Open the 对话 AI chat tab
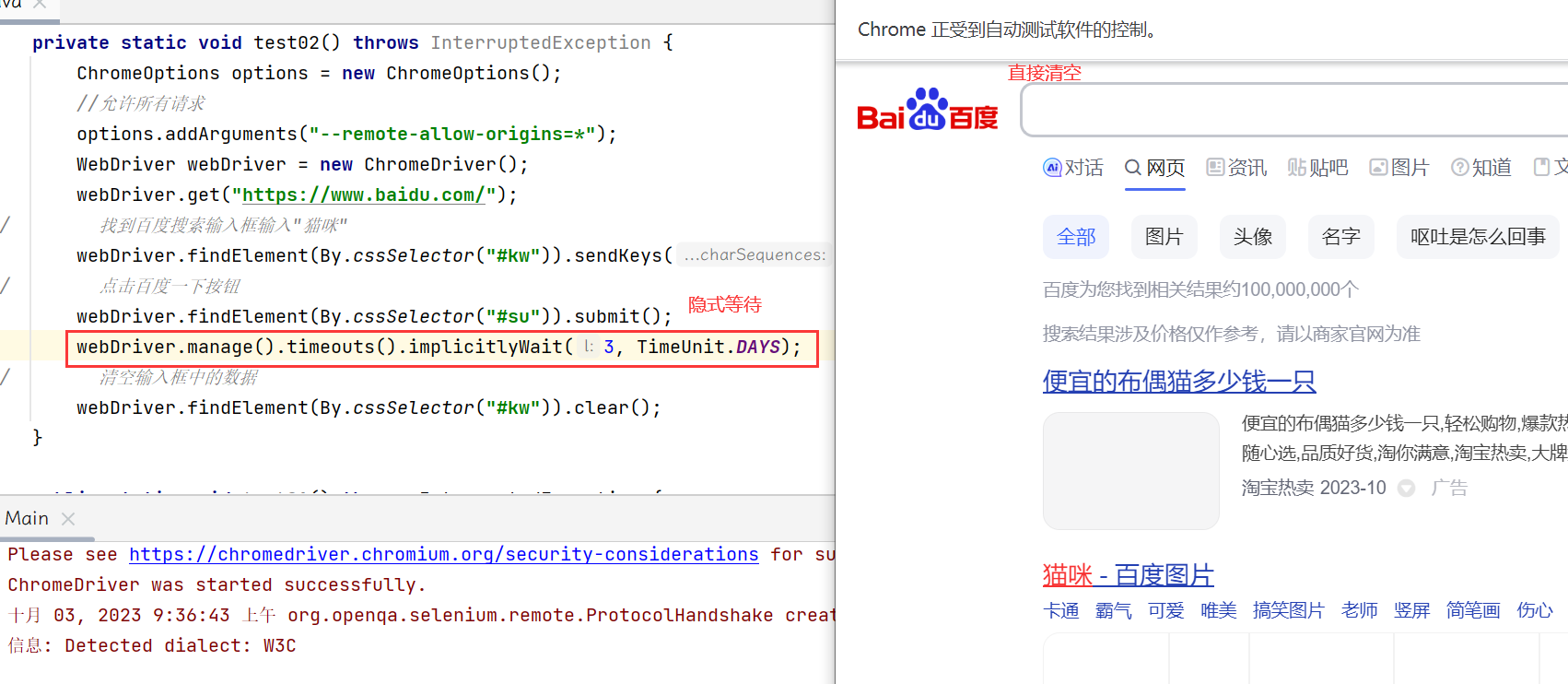 [1073, 168]
